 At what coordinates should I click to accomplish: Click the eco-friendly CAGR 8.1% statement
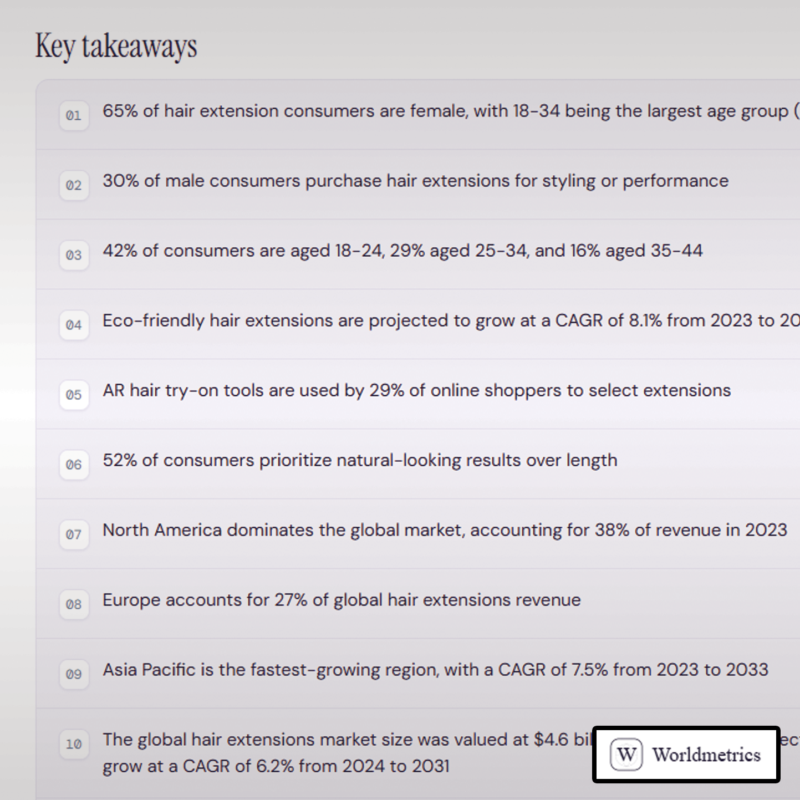coord(451,321)
